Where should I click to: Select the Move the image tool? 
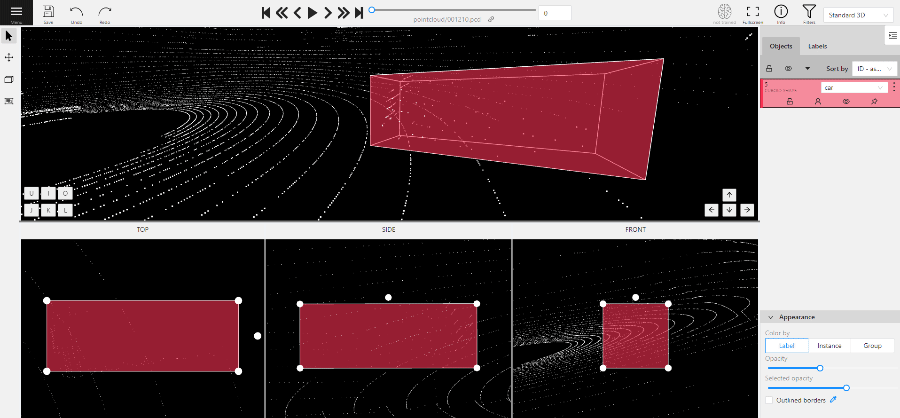coord(9,57)
